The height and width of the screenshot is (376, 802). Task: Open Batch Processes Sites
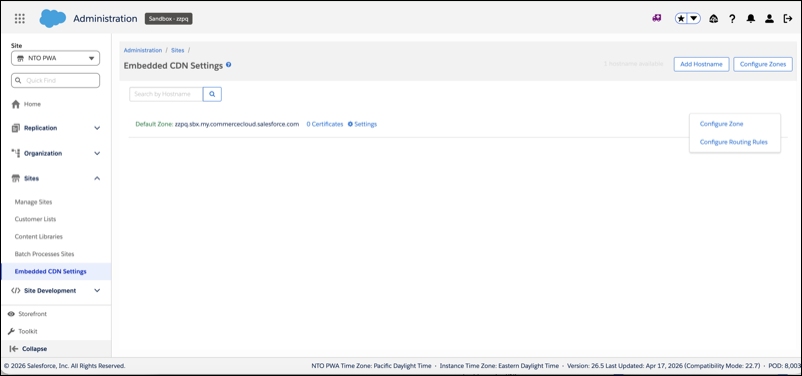click(44, 254)
